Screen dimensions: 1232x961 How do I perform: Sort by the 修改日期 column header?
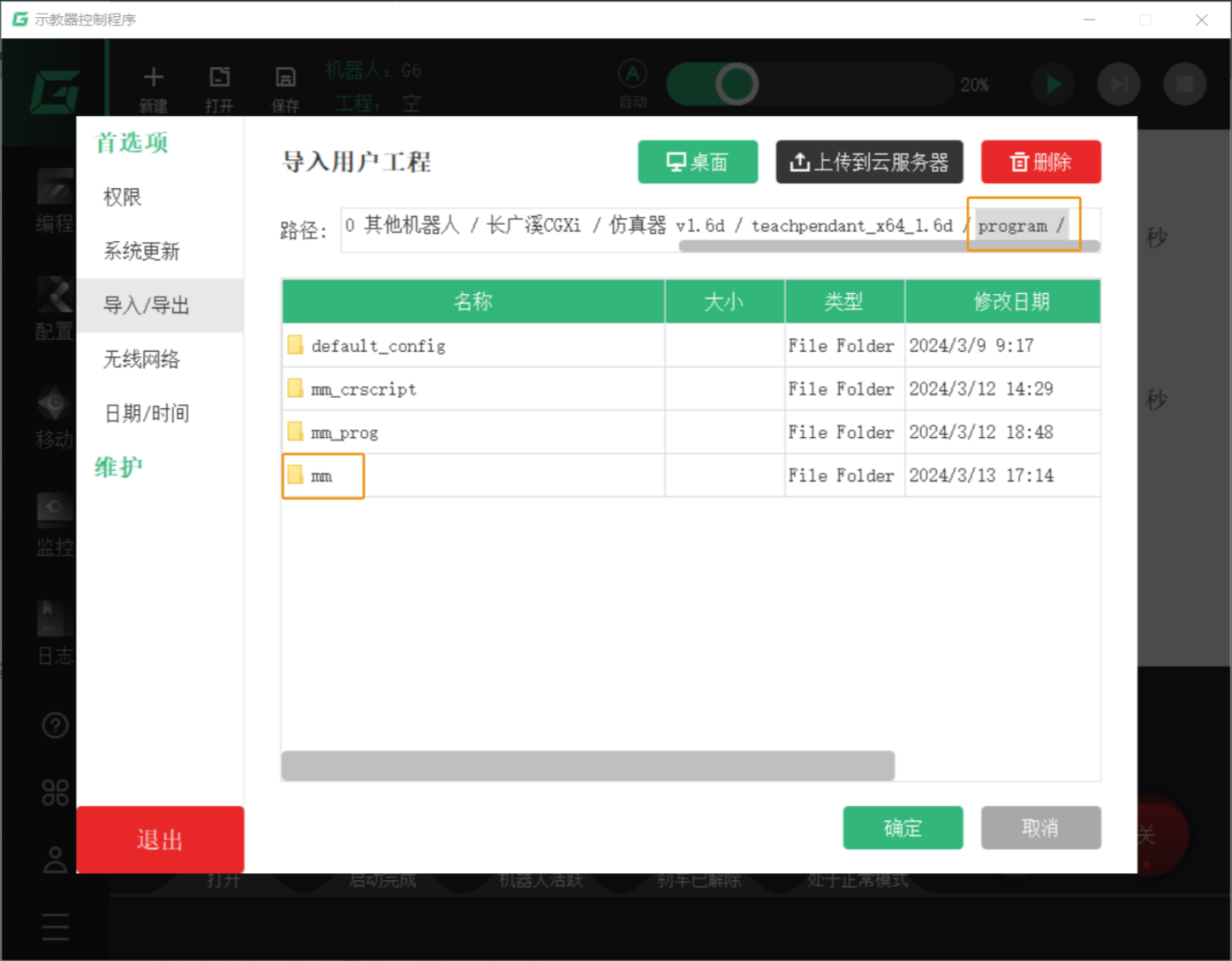tap(1003, 302)
